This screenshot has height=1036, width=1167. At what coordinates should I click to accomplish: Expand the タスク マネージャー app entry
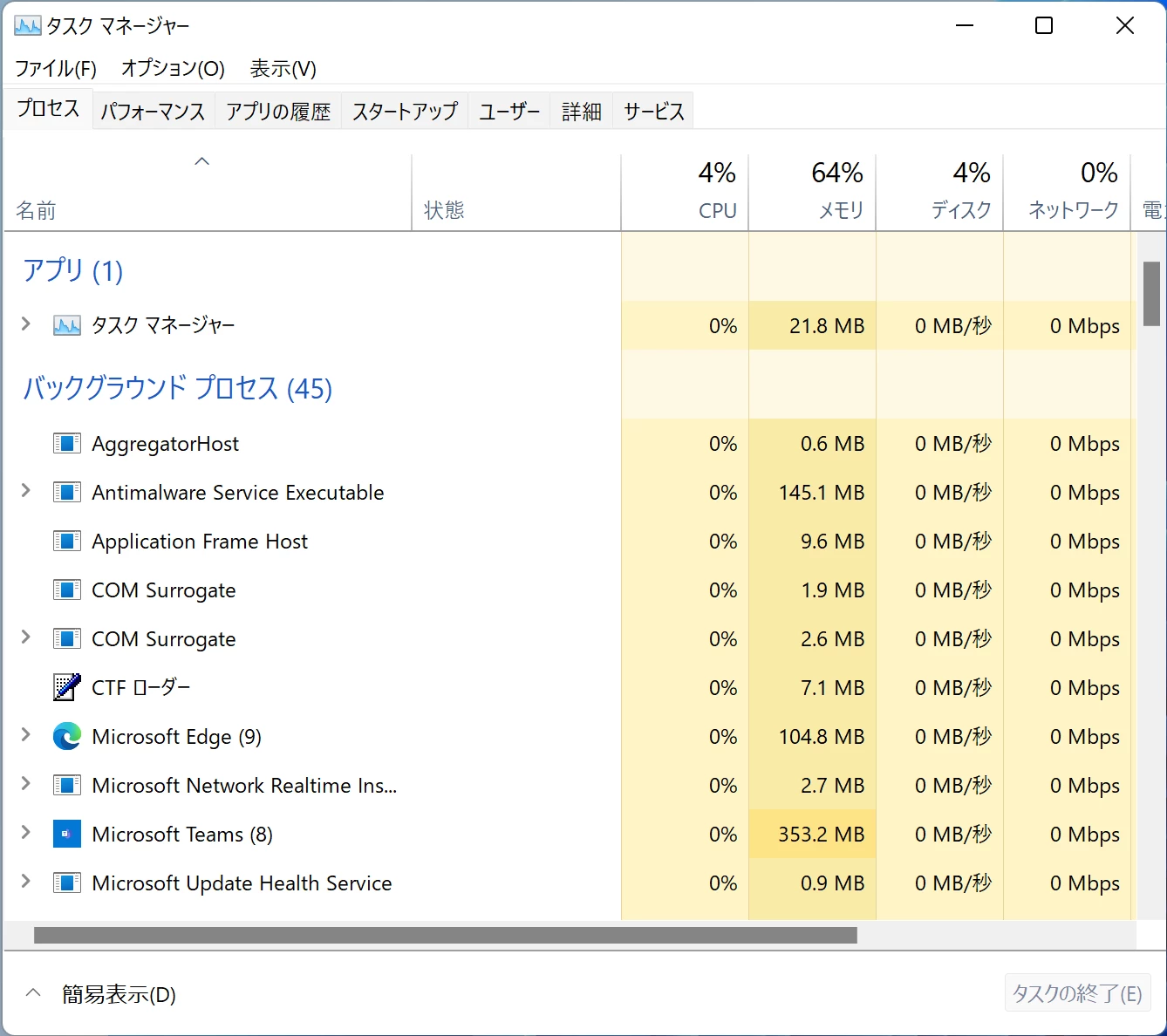coord(26,324)
